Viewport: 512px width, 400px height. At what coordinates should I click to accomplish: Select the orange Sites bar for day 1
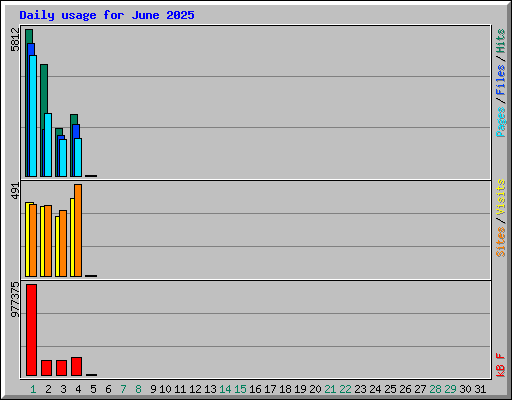pos(33,240)
